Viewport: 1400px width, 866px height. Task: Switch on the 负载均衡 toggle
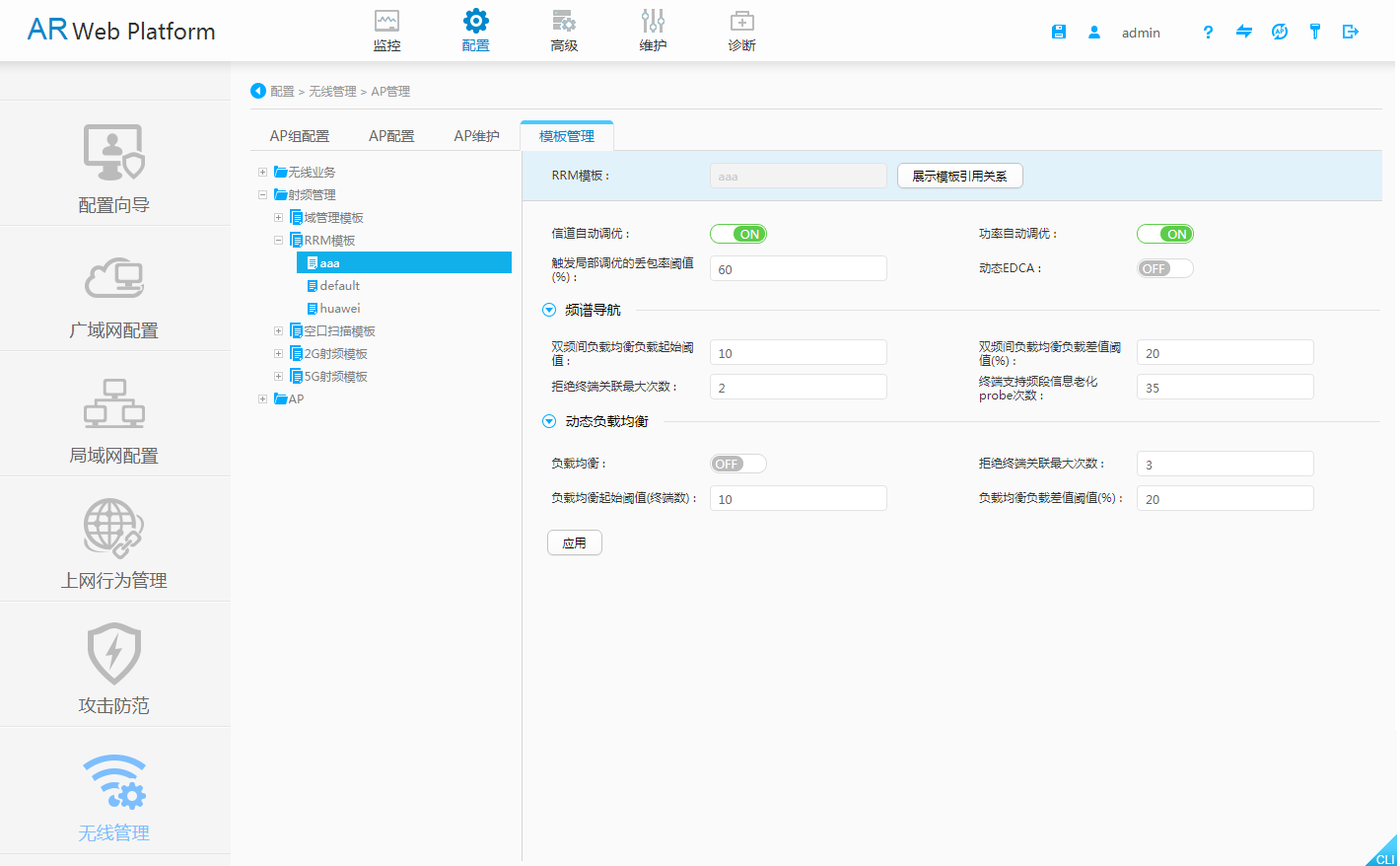click(x=737, y=463)
